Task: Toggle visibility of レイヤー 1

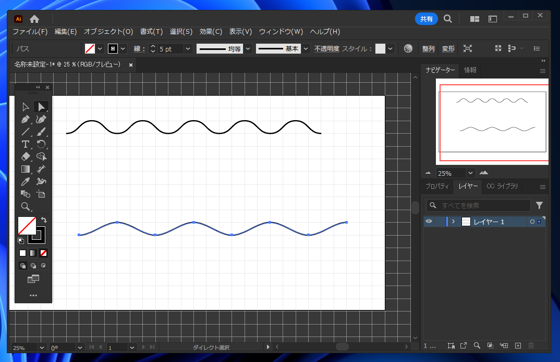Action: 429,222
